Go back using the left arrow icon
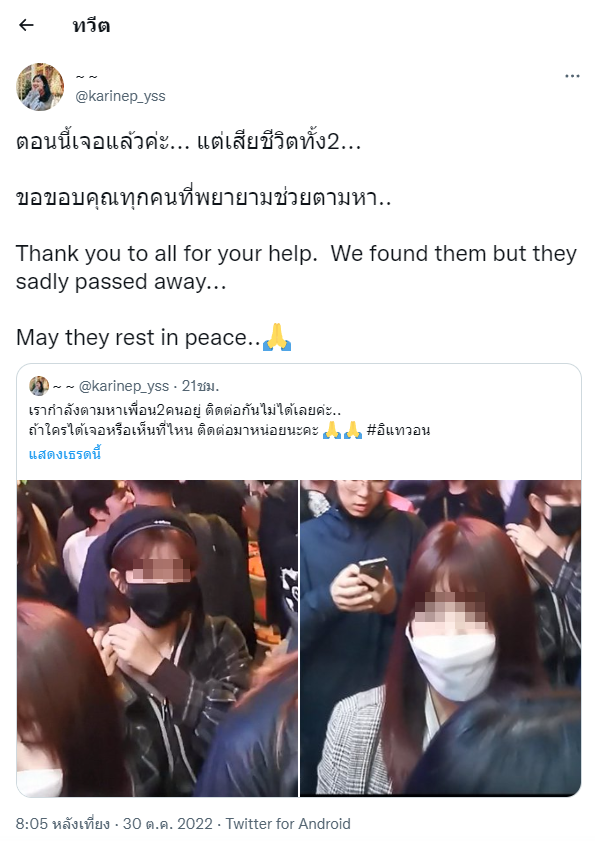 pyautogui.click(x=26, y=25)
